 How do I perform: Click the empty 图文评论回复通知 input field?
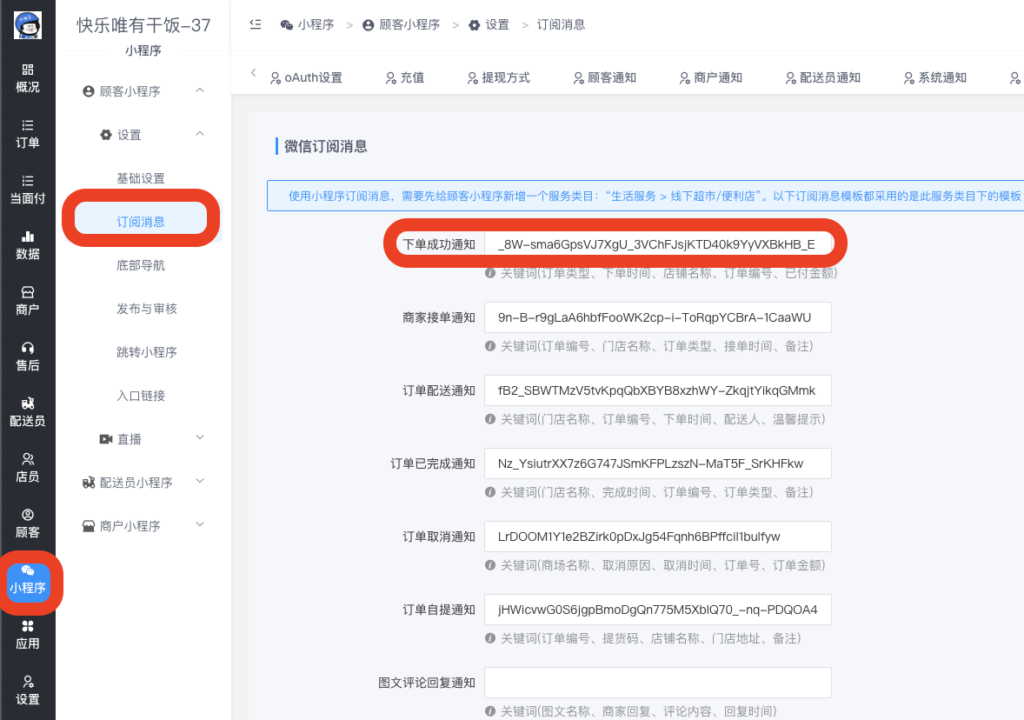point(657,682)
